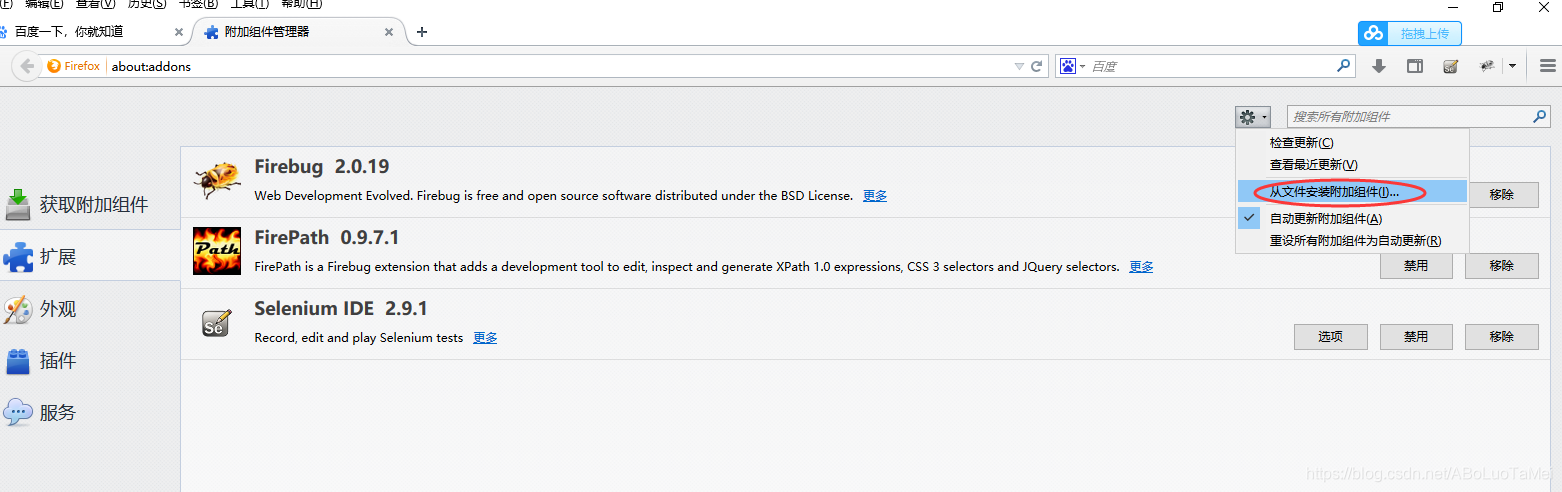Open the 插件 sidebar category
The image size is (1562, 492).
[x=90, y=361]
